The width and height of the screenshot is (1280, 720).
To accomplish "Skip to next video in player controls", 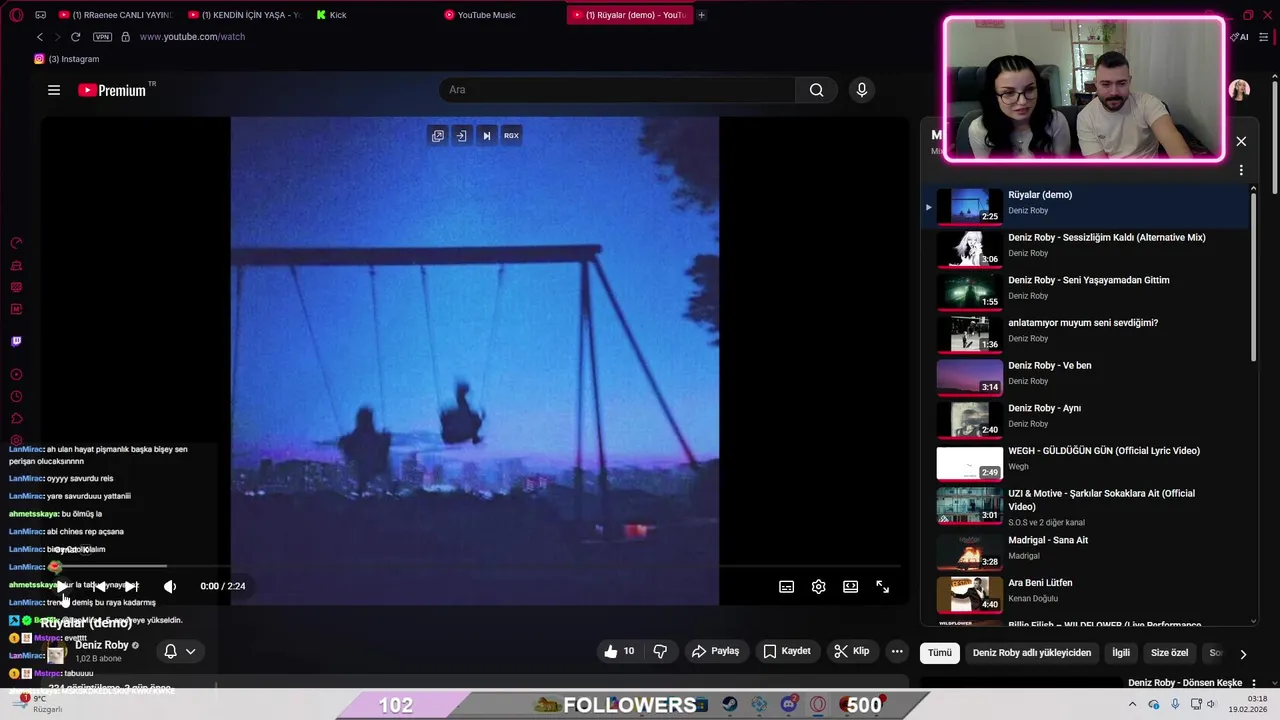I will click(131, 586).
